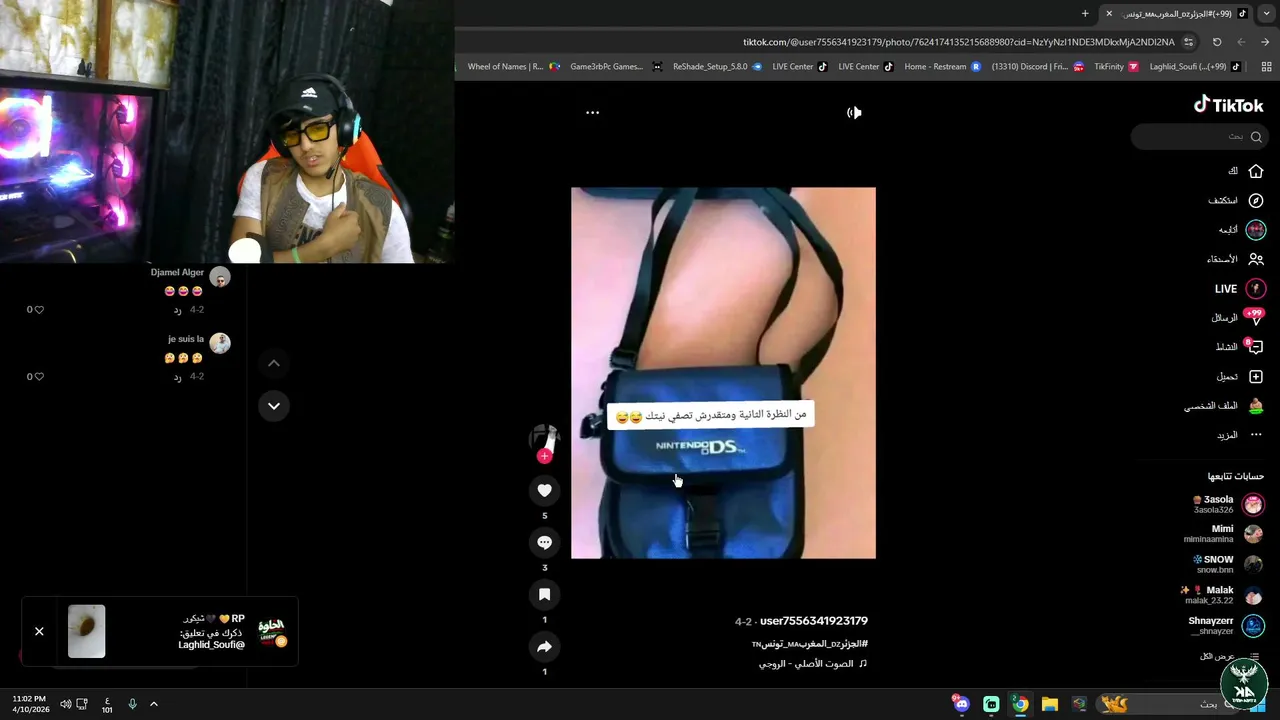Screen dimensions: 1280x720
Task: Close the active TikTok browser tab
Action: [1108, 13]
